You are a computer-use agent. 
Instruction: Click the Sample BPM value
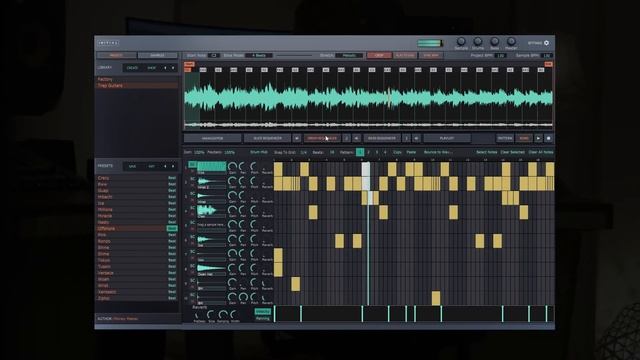coord(547,55)
